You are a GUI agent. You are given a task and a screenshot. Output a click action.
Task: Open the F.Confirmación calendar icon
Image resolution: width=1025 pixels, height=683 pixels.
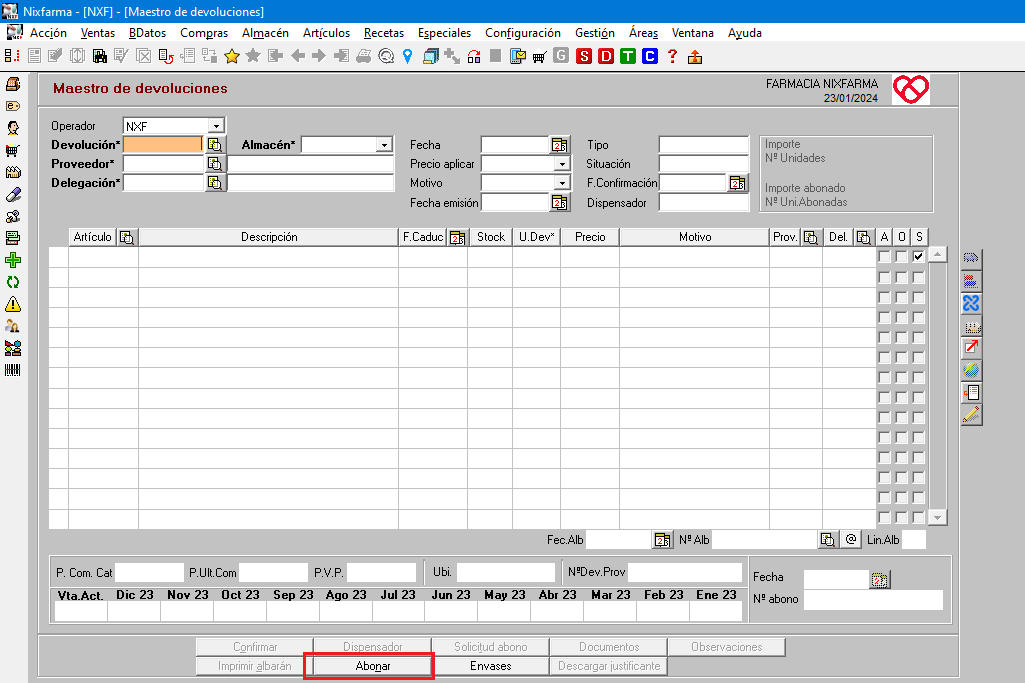(737, 183)
